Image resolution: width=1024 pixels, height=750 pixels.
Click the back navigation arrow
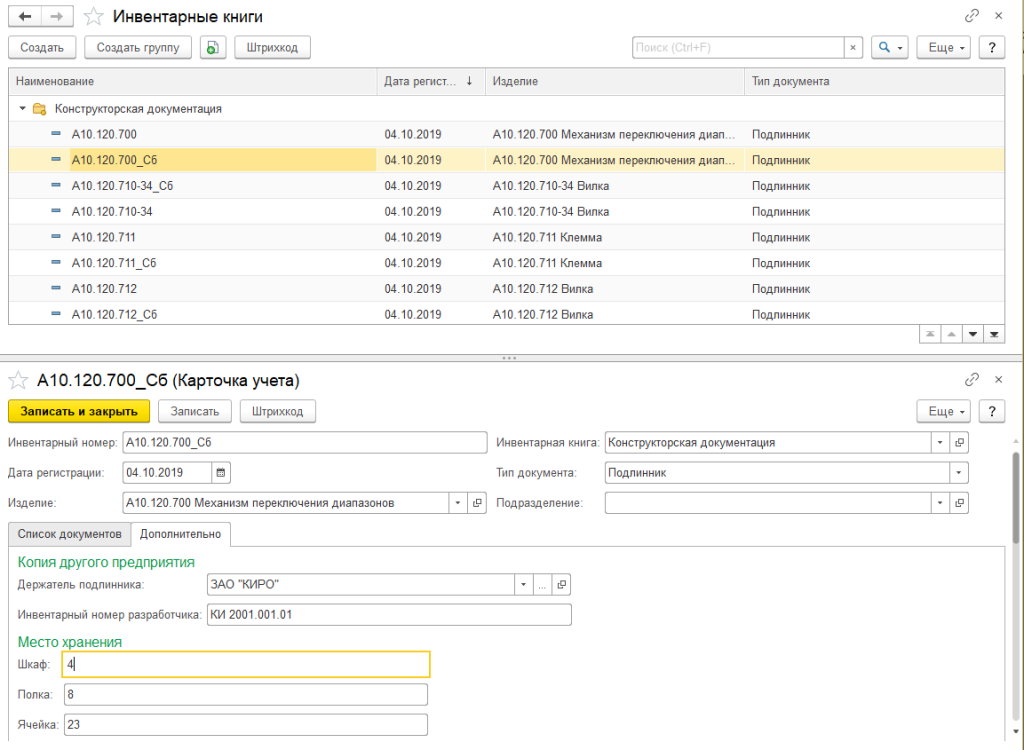click(x=25, y=16)
